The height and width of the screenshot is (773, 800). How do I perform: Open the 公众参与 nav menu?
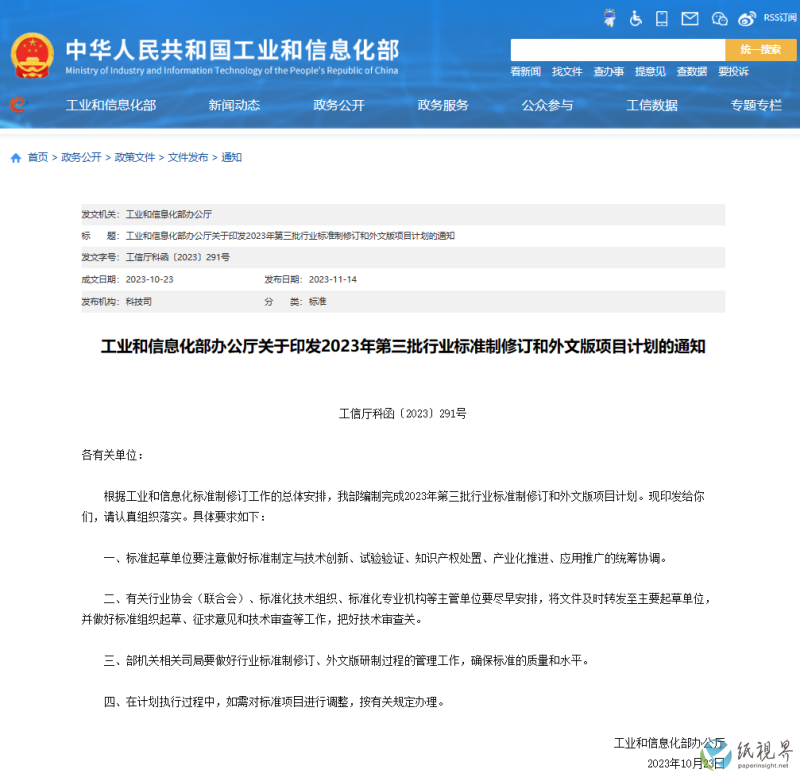pyautogui.click(x=547, y=105)
